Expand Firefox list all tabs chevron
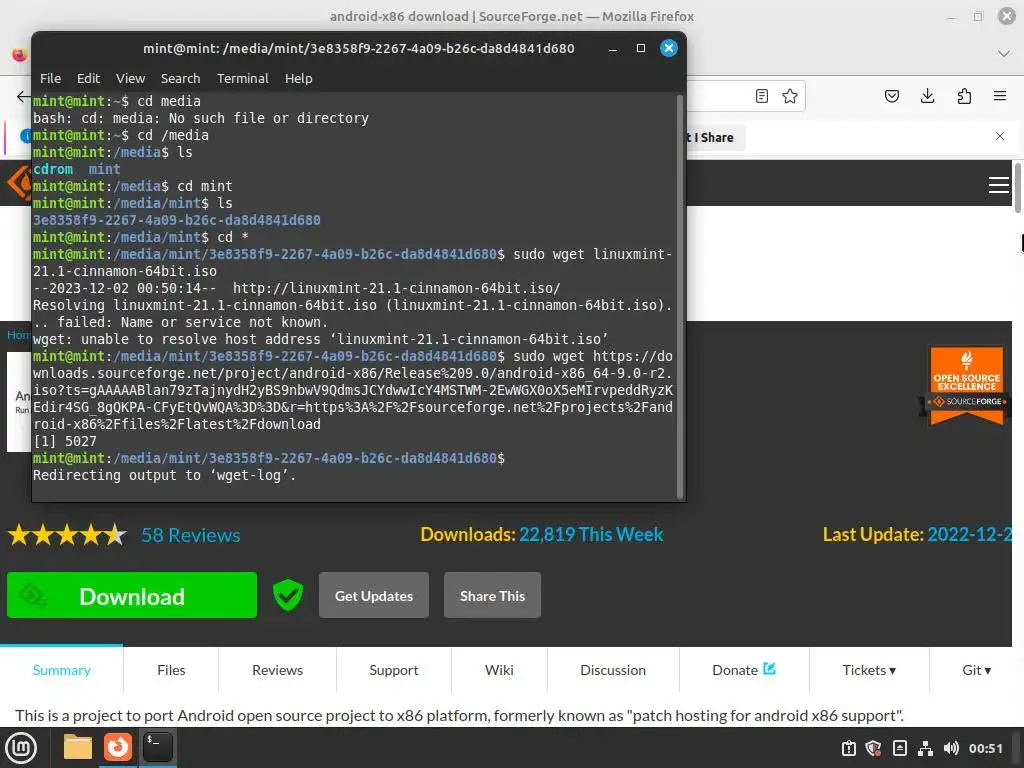The image size is (1024, 768). pos(1004,54)
